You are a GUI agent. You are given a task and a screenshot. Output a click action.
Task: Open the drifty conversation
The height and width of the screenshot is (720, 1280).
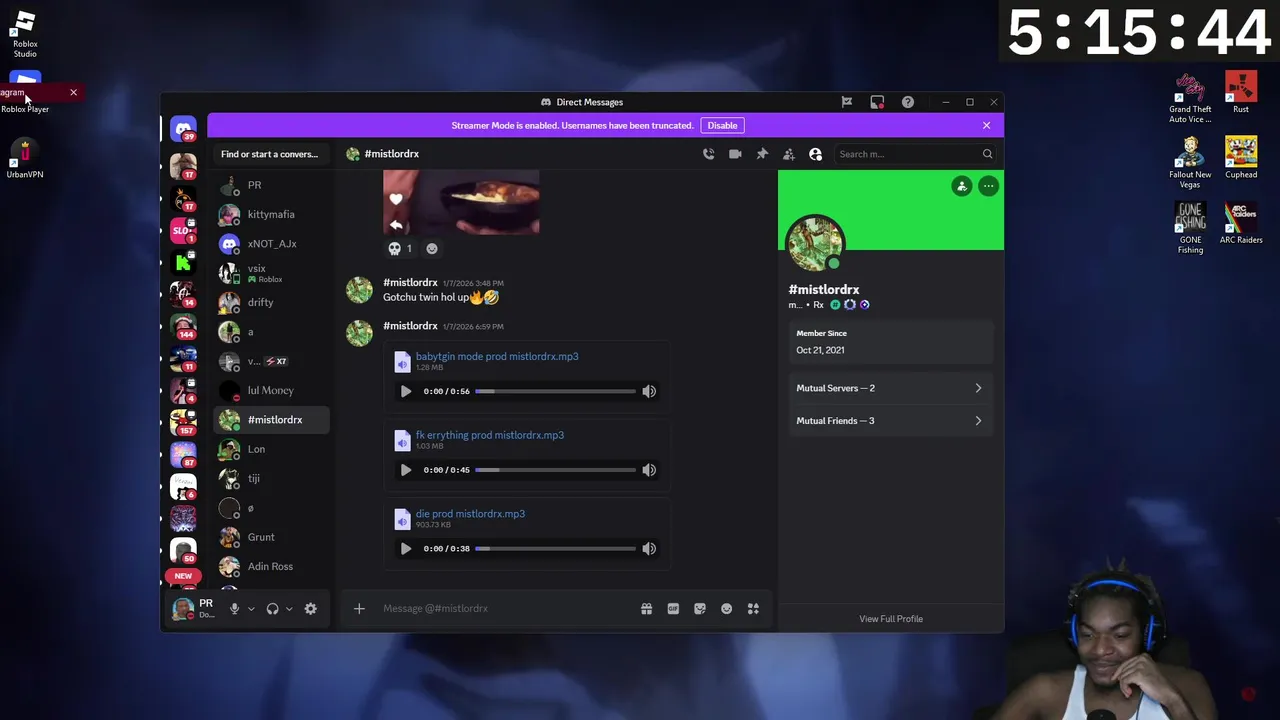[271, 302]
